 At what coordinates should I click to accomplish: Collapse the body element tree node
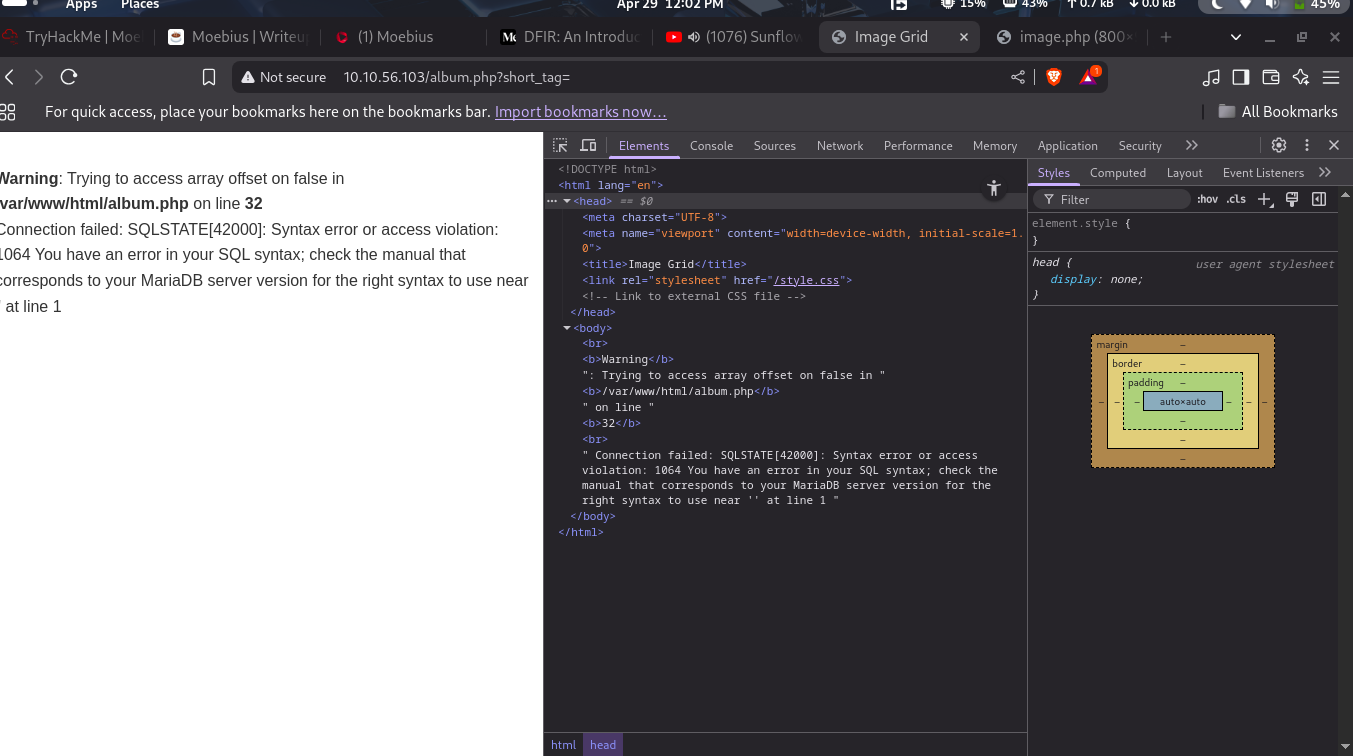tap(567, 328)
